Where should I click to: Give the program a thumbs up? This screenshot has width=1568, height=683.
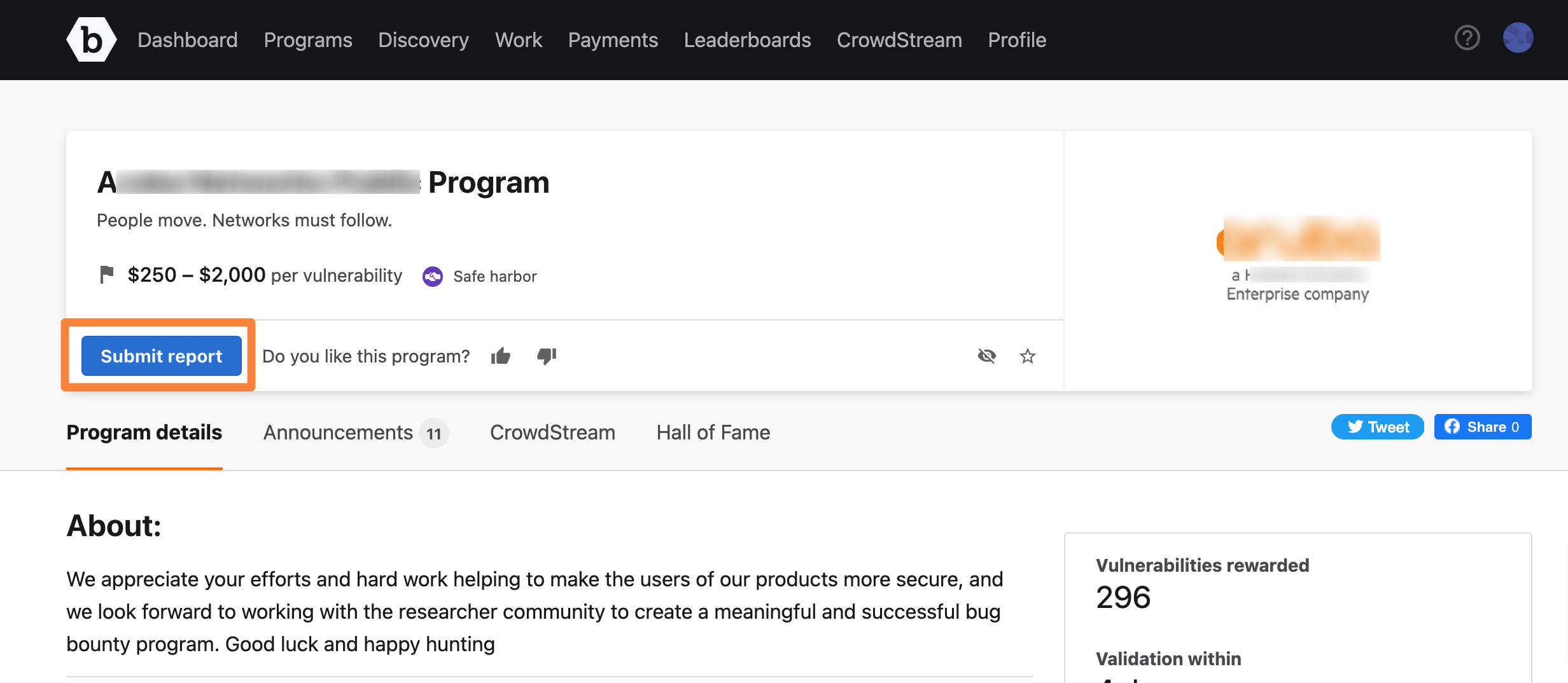click(x=501, y=355)
